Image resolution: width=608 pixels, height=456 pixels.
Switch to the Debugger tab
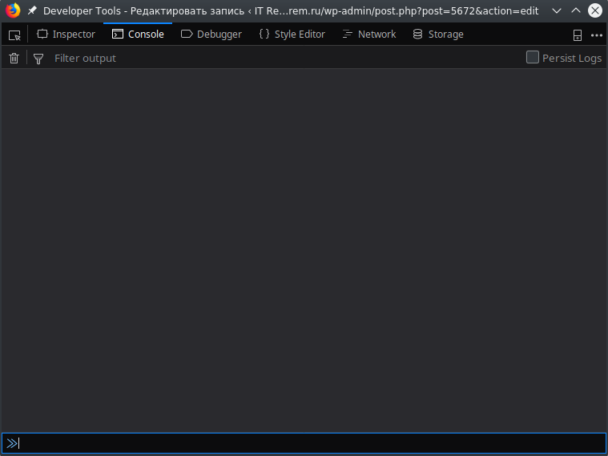pos(211,35)
